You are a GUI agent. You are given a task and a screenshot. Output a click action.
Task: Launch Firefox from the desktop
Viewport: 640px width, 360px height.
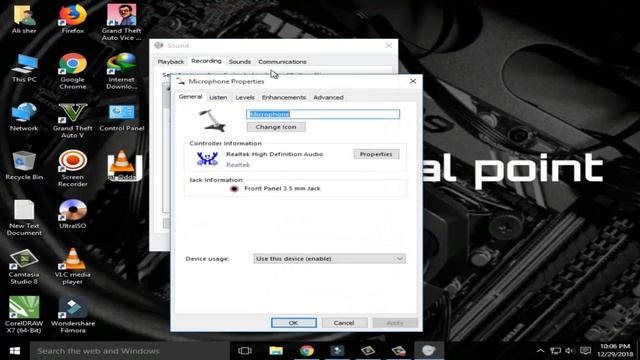[73, 19]
